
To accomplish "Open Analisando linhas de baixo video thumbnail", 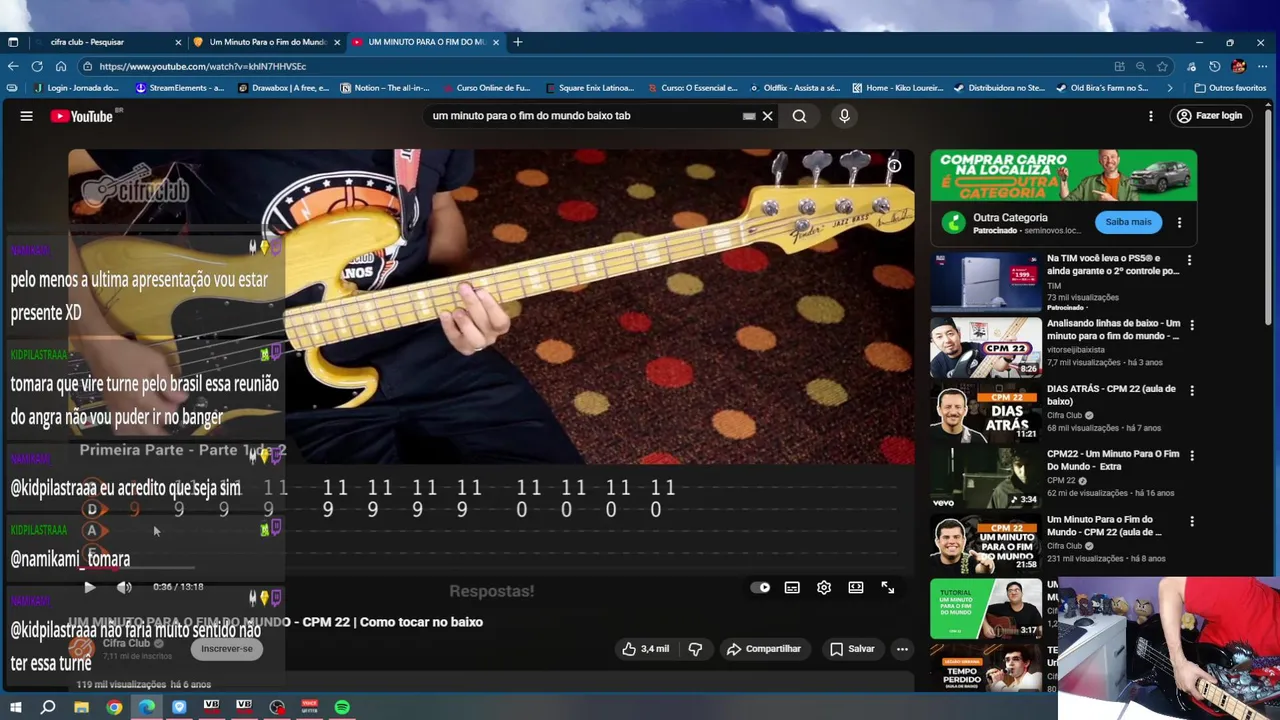I will 986,347.
